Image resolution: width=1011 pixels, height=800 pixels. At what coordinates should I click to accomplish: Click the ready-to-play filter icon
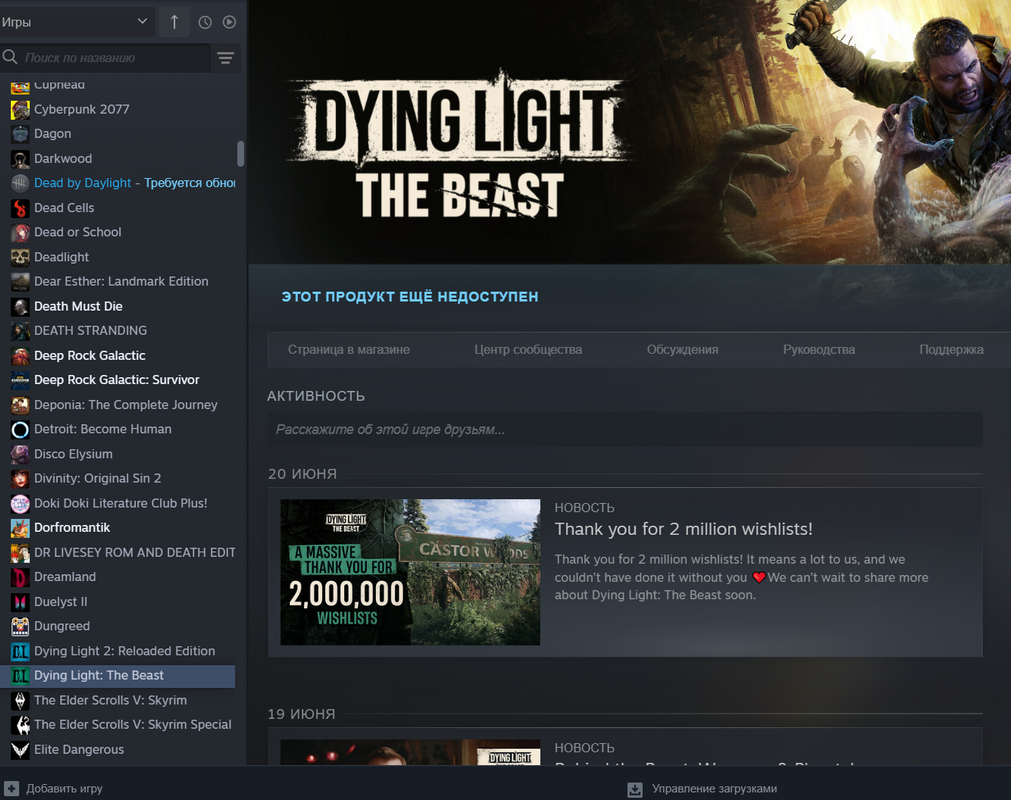point(230,22)
